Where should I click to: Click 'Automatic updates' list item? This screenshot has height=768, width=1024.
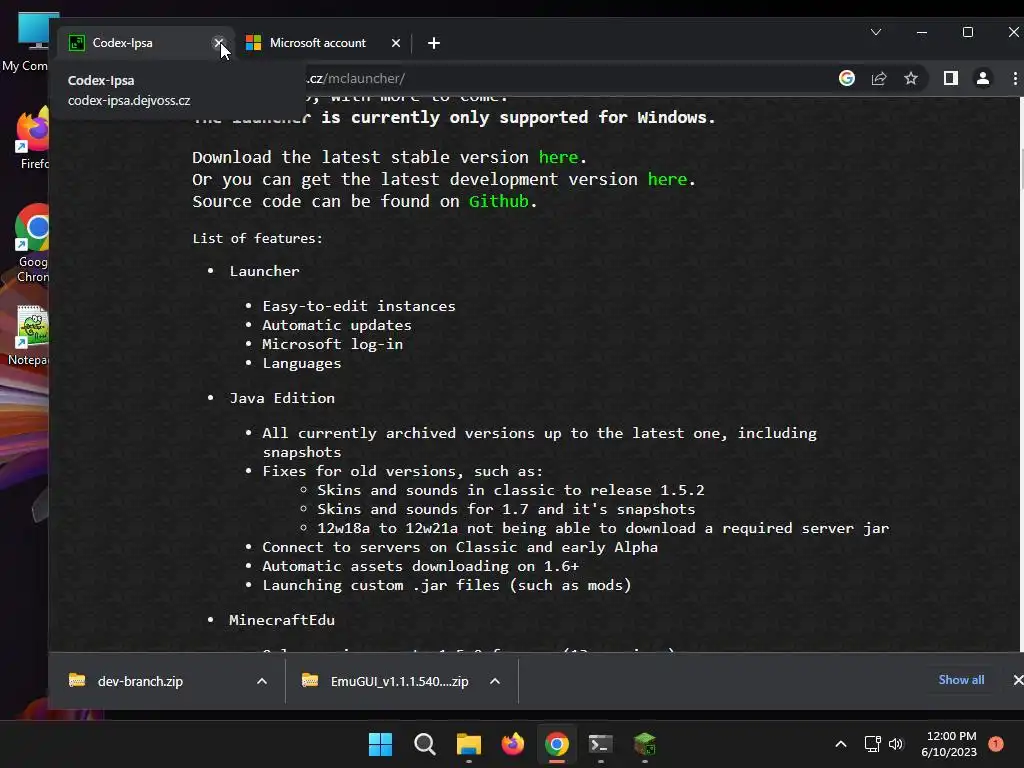click(337, 325)
